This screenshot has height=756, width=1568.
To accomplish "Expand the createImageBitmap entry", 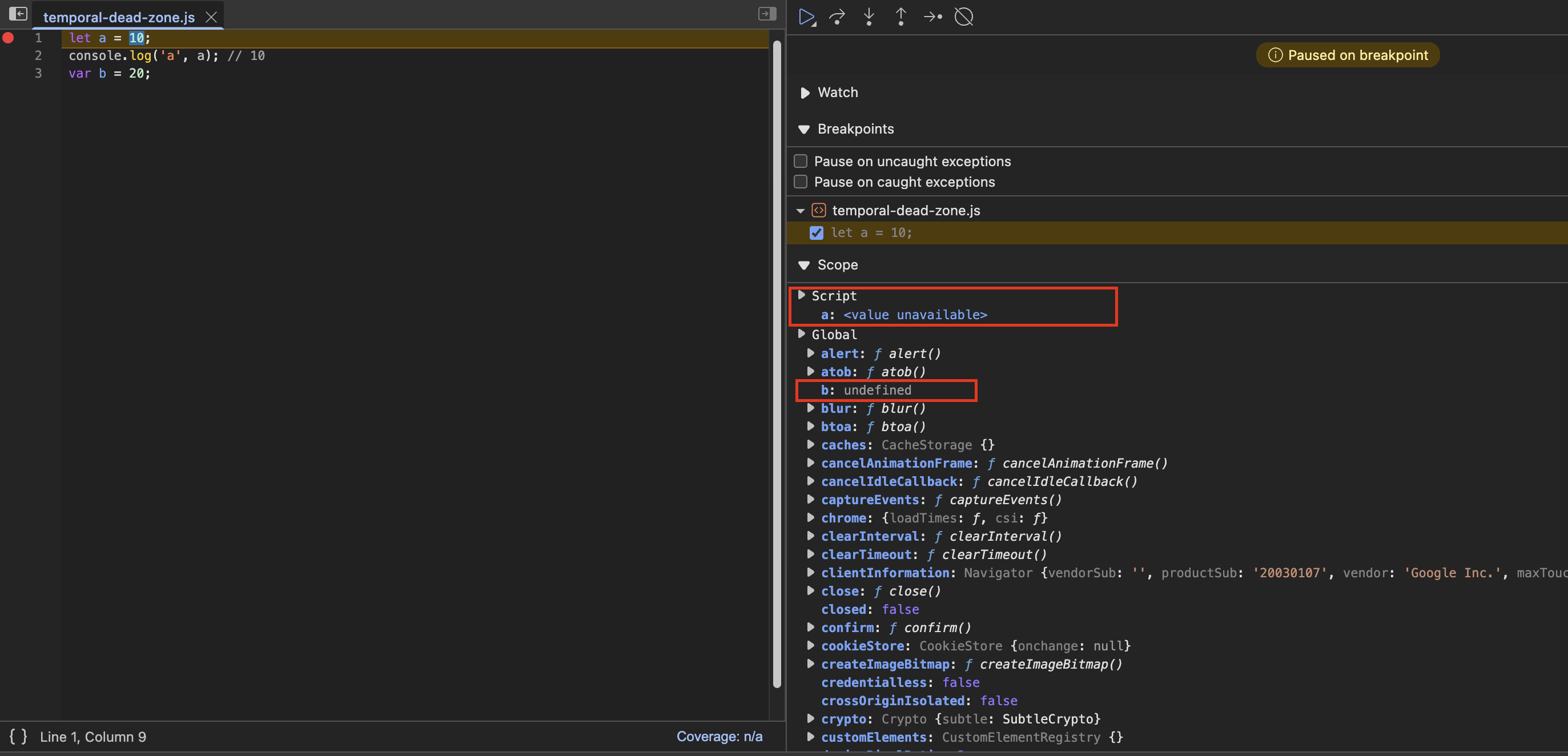I will (x=811, y=663).
